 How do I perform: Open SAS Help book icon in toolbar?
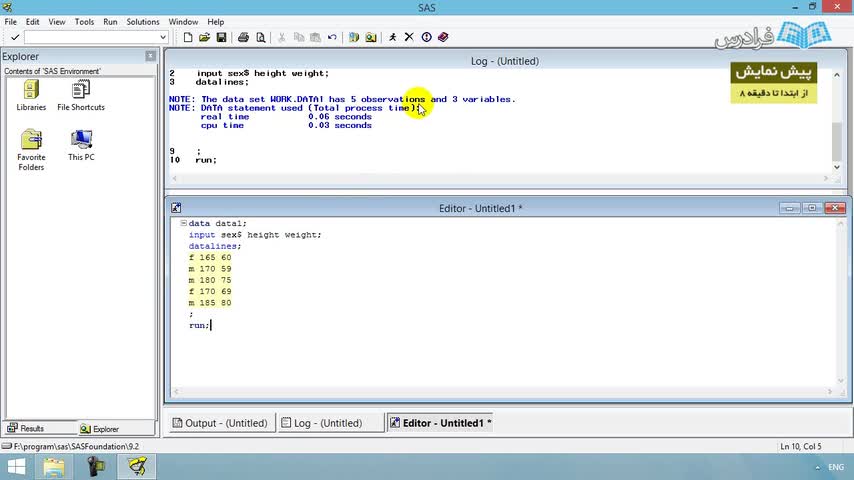443,37
